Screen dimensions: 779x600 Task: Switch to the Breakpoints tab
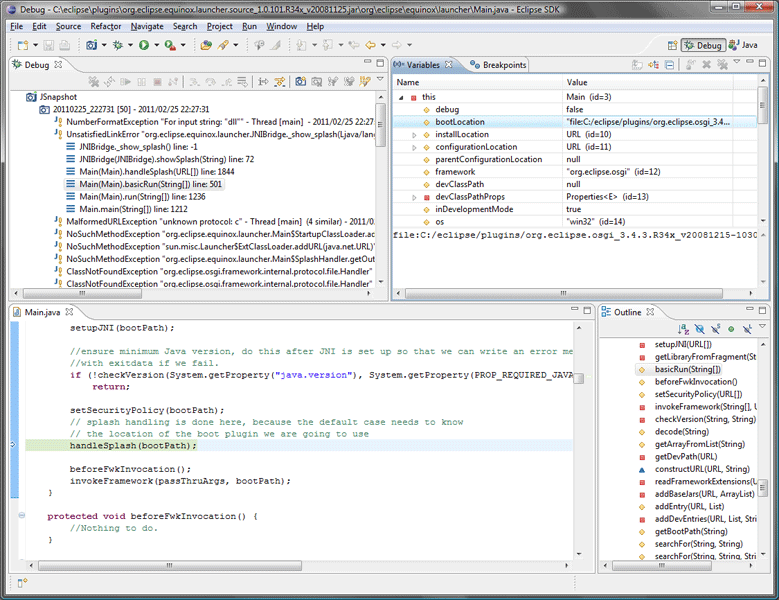click(498, 65)
